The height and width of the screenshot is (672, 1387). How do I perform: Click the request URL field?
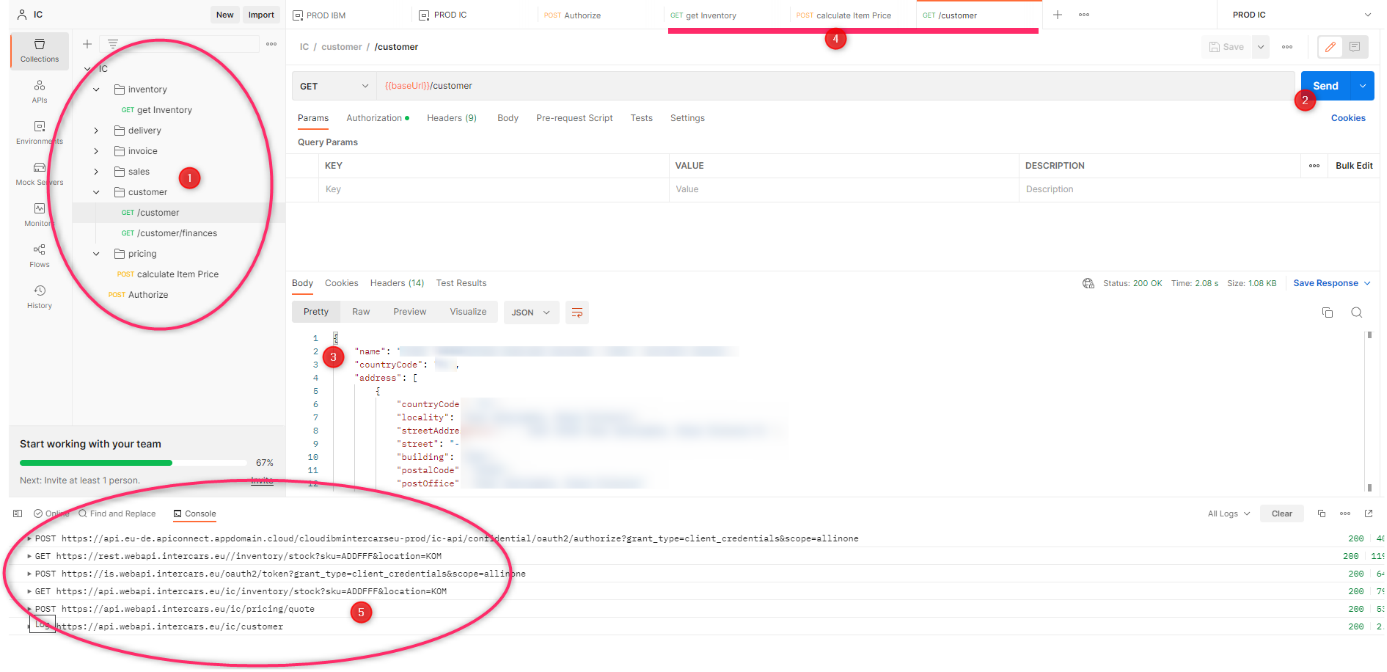[x=836, y=86]
